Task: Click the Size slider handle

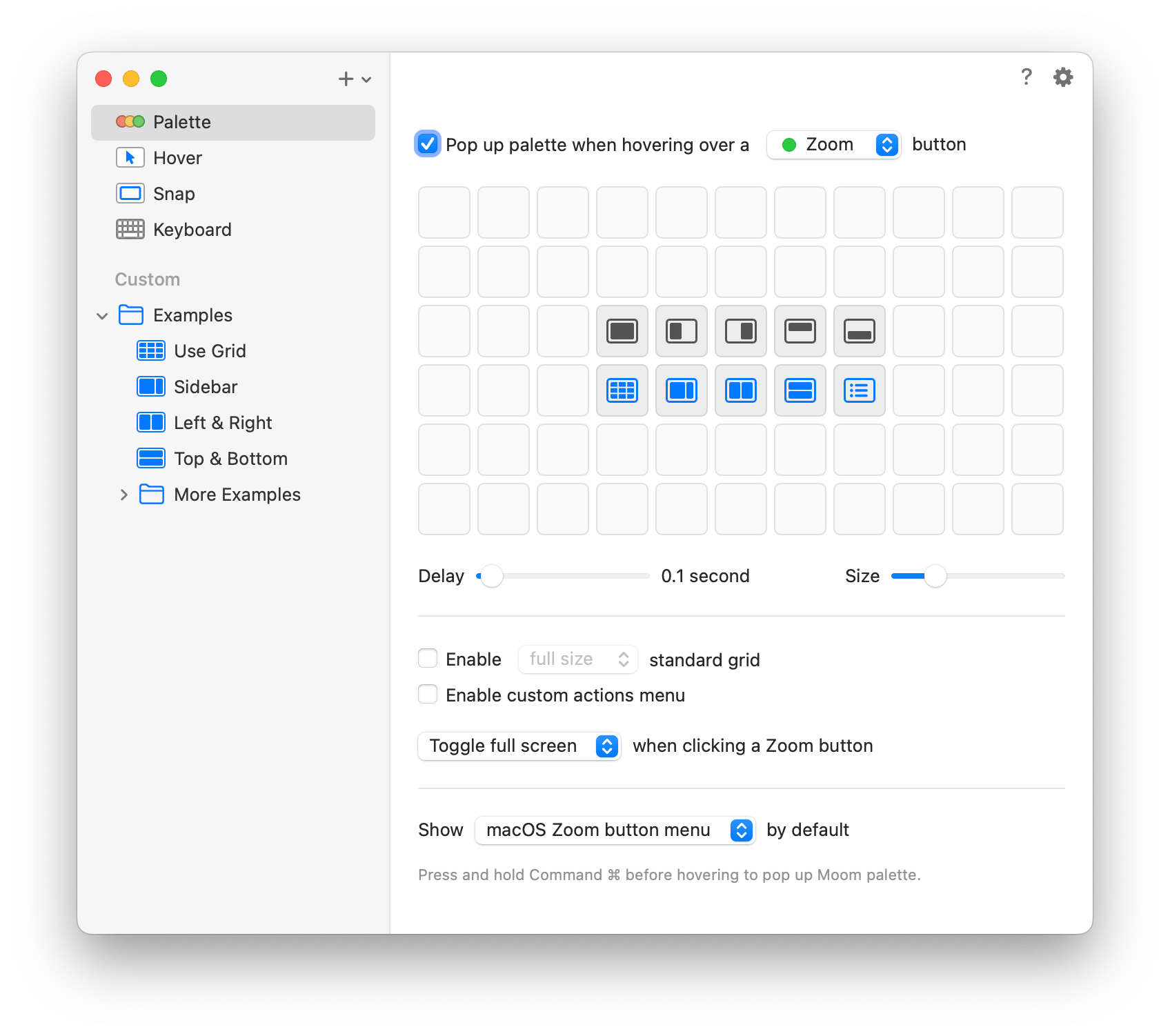Action: tap(935, 576)
